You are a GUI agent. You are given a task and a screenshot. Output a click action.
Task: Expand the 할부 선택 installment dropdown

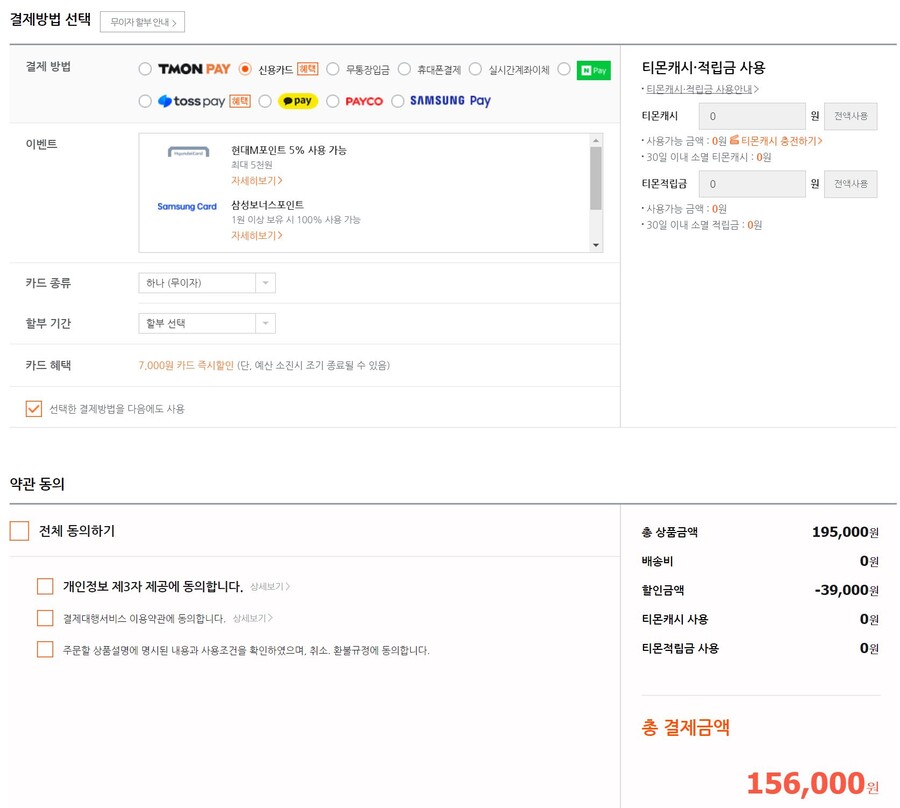[x=206, y=323]
